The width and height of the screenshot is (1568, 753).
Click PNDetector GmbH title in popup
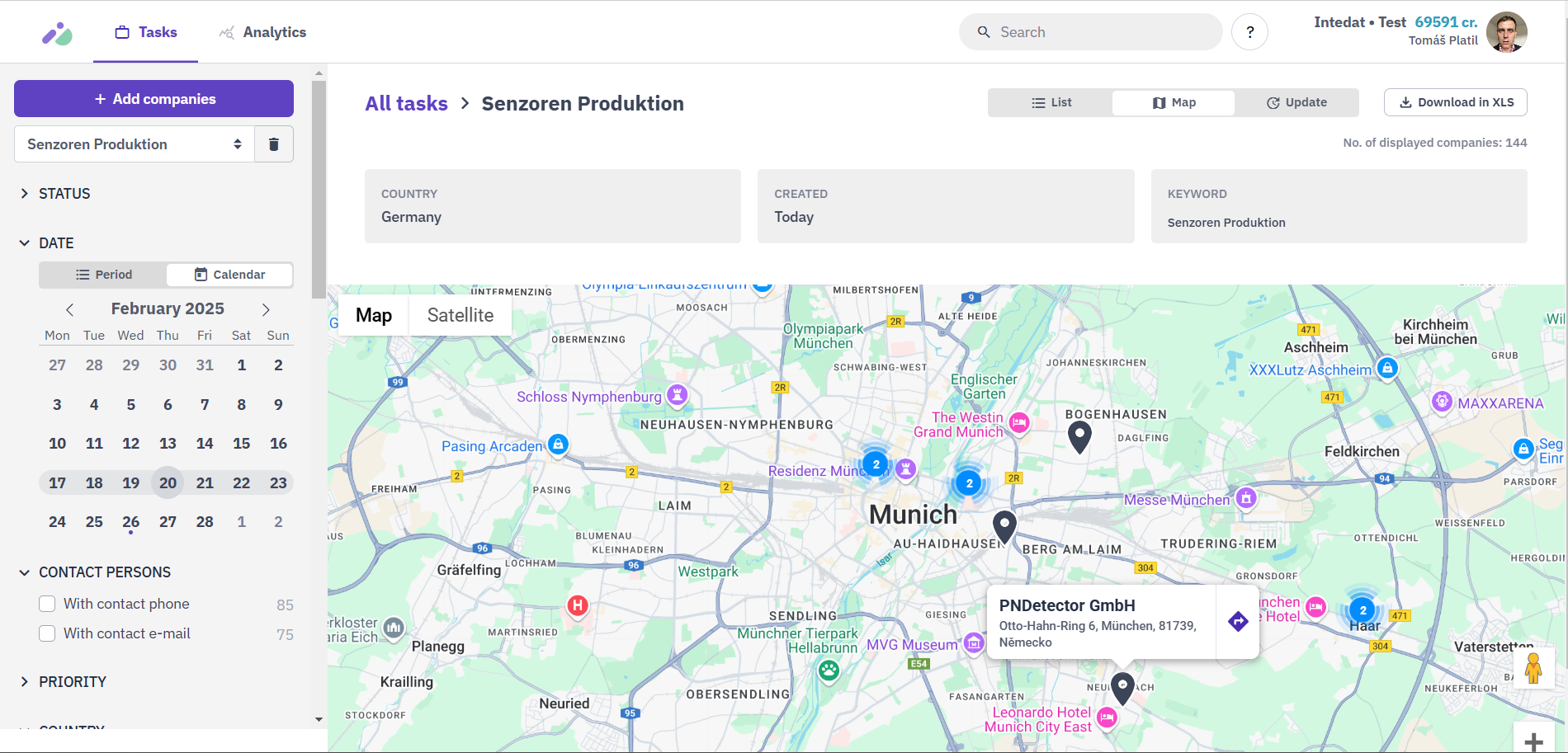coord(1067,605)
